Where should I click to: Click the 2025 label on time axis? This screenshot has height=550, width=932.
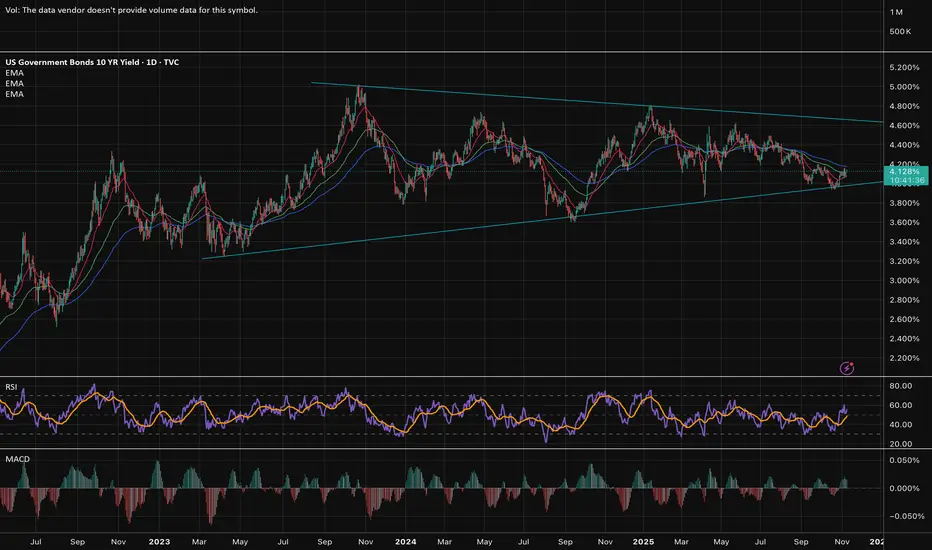click(x=643, y=541)
